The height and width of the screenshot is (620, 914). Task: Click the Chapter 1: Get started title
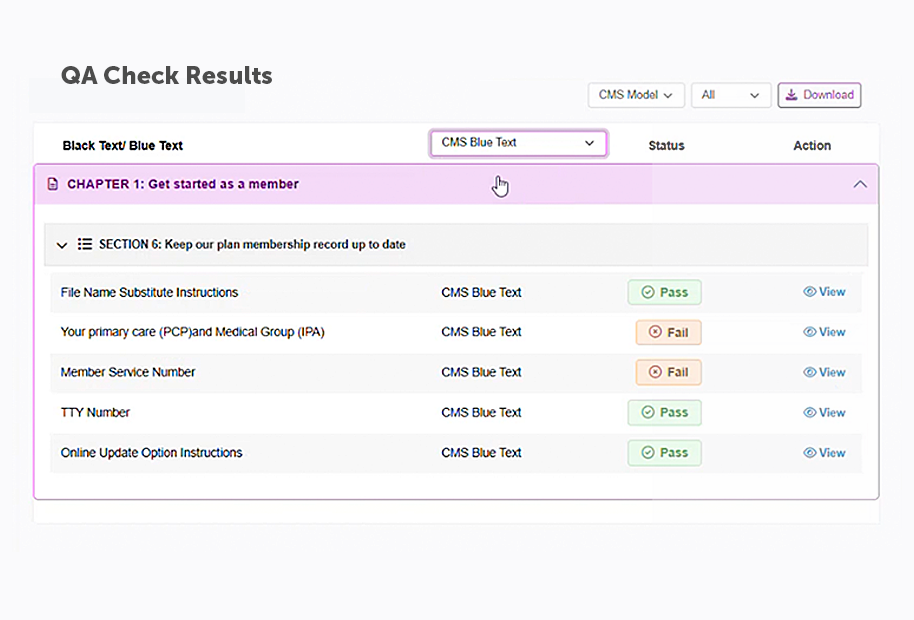coord(182,184)
